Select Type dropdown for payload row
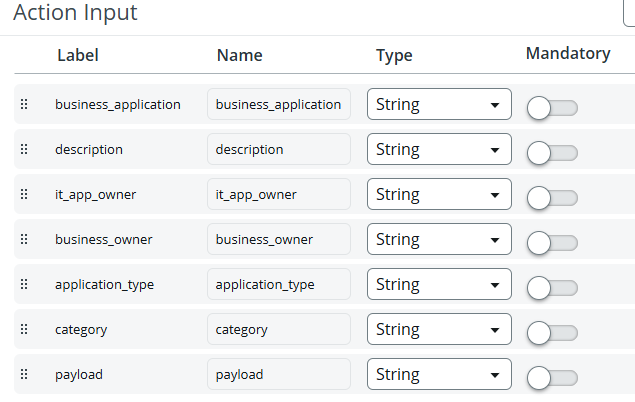 [439, 375]
